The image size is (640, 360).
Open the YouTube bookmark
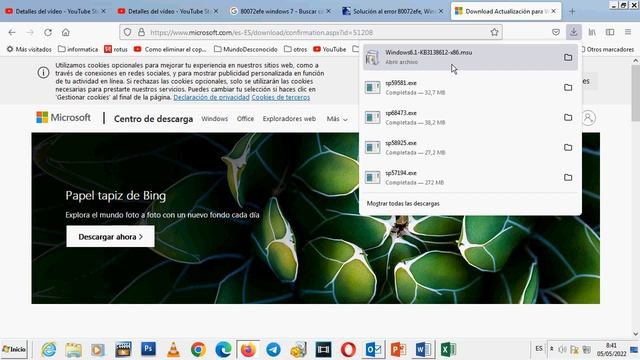pos(330,49)
